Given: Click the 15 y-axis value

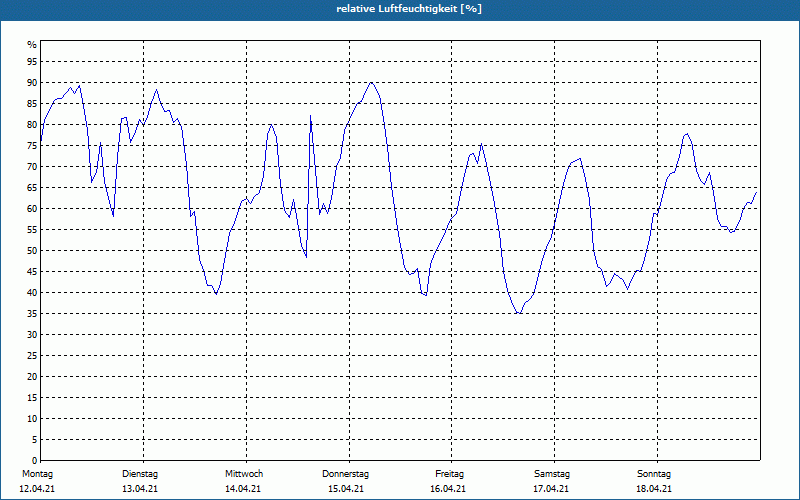Looking at the screenshot, I should (32, 397).
